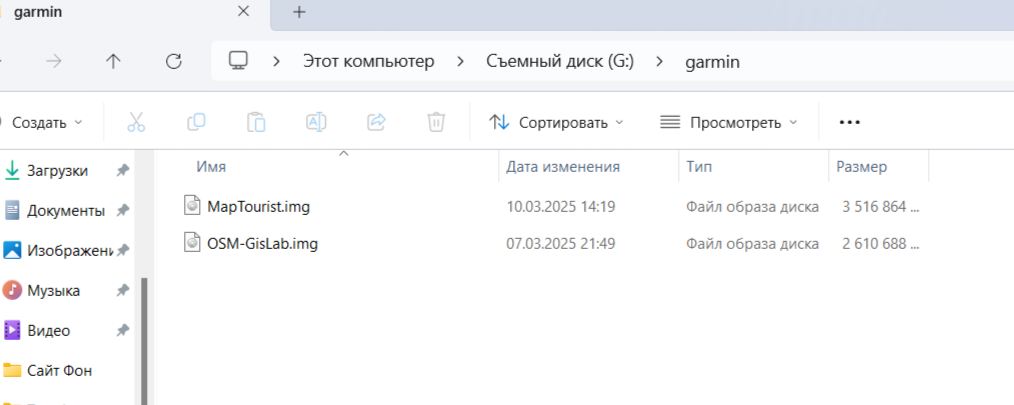Unpin Видео using its pin icon
The width and height of the screenshot is (1014, 405).
tap(122, 331)
